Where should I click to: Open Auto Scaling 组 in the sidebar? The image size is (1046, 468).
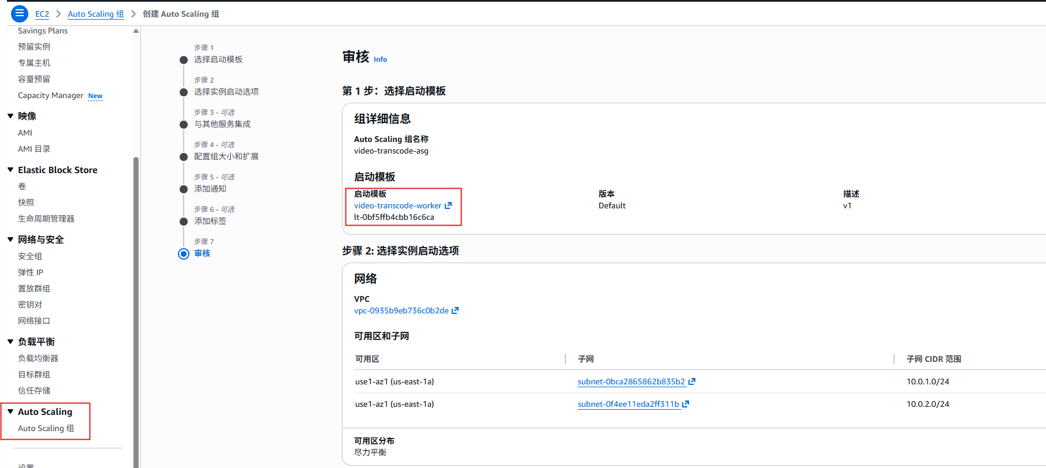tap(45, 429)
